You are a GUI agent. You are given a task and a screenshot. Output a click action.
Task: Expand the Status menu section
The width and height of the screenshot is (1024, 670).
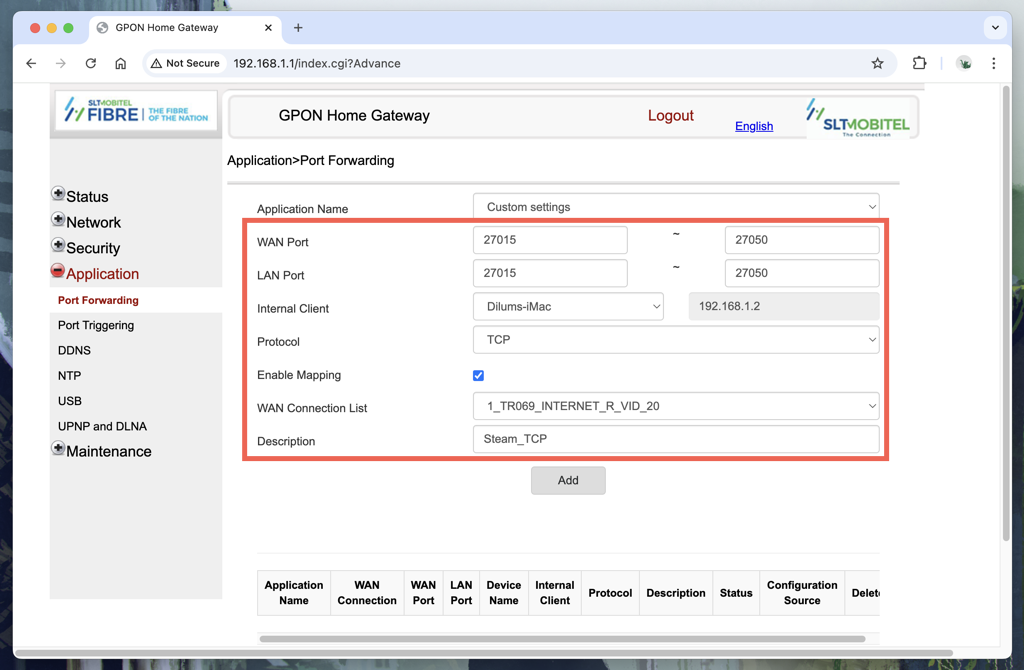pos(59,196)
